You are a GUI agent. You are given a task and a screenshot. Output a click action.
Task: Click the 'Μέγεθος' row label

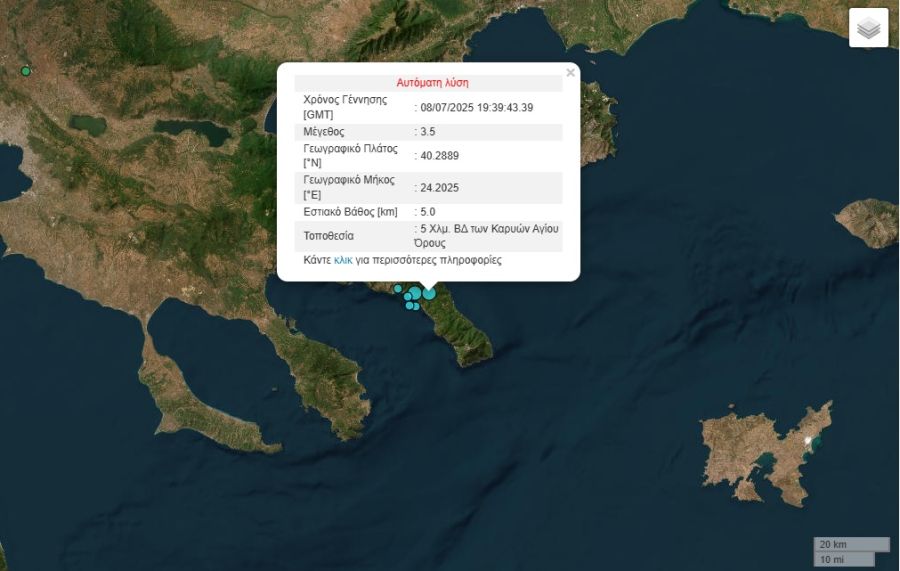323,132
